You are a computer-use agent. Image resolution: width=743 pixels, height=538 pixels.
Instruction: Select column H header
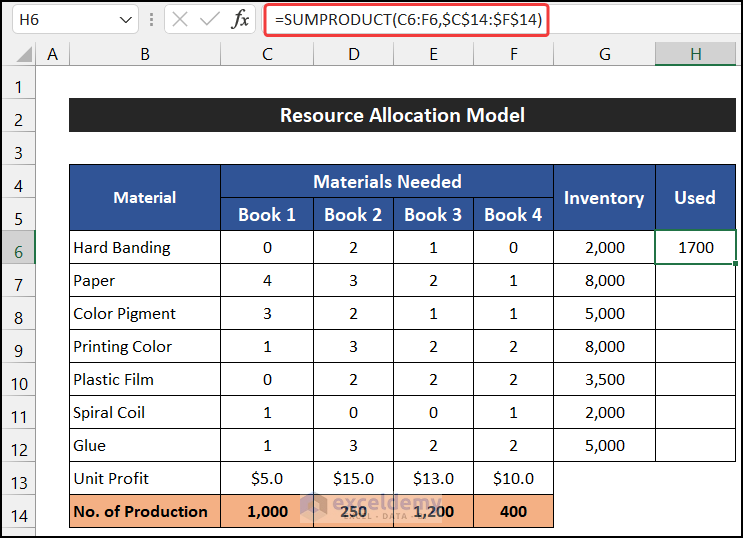coord(695,54)
